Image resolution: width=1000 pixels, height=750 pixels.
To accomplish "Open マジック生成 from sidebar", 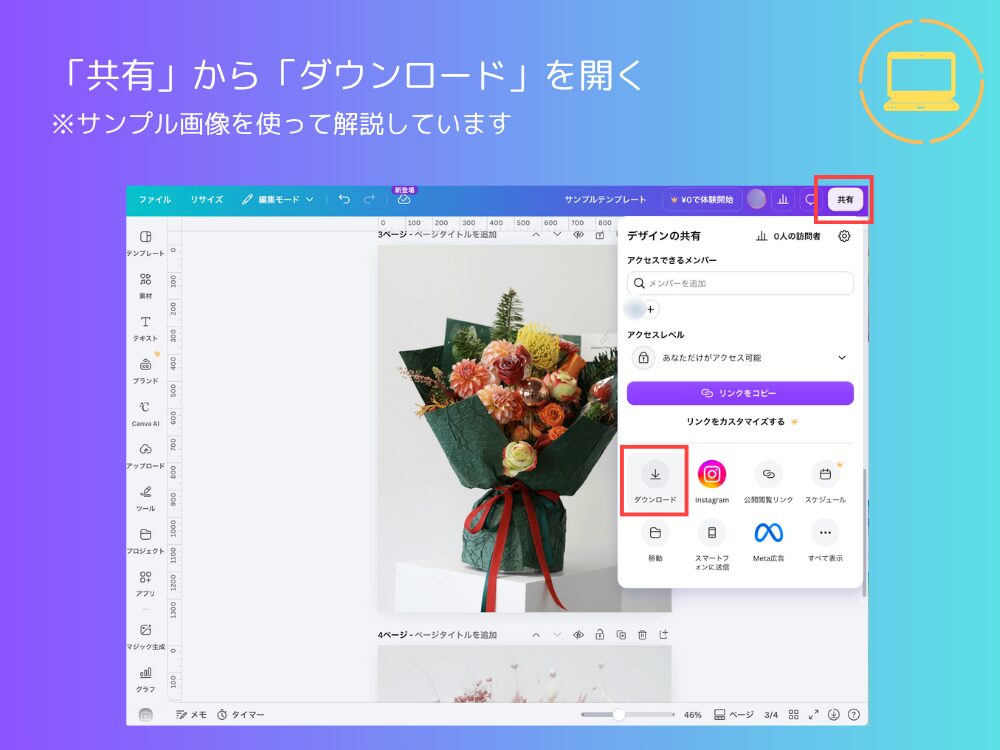I will [145, 636].
